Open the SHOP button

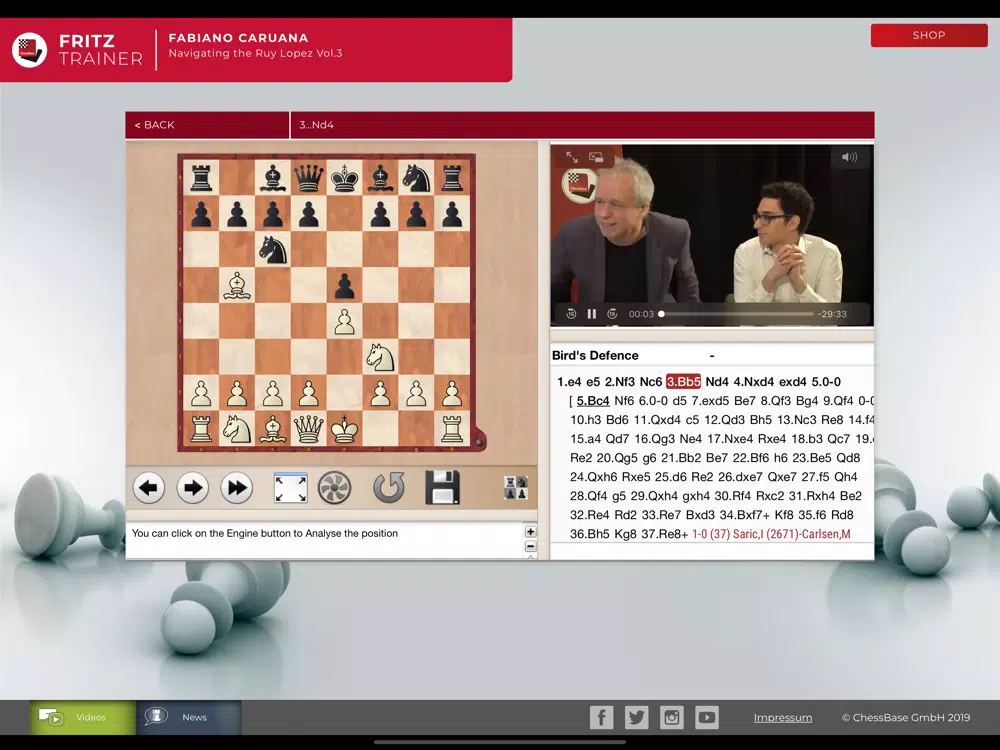pos(929,36)
